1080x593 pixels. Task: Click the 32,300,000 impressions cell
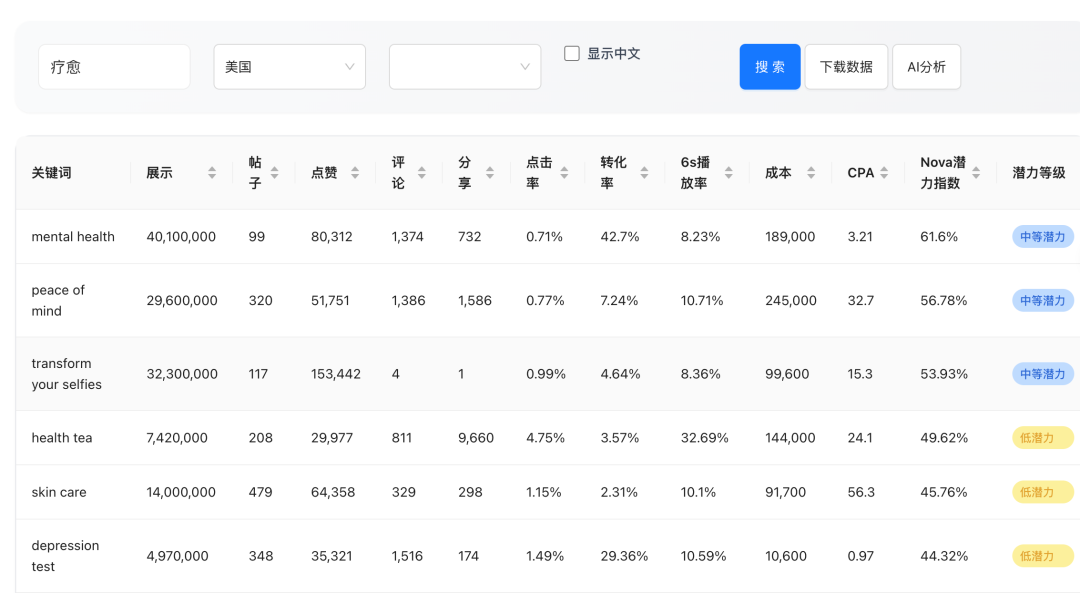(x=182, y=374)
